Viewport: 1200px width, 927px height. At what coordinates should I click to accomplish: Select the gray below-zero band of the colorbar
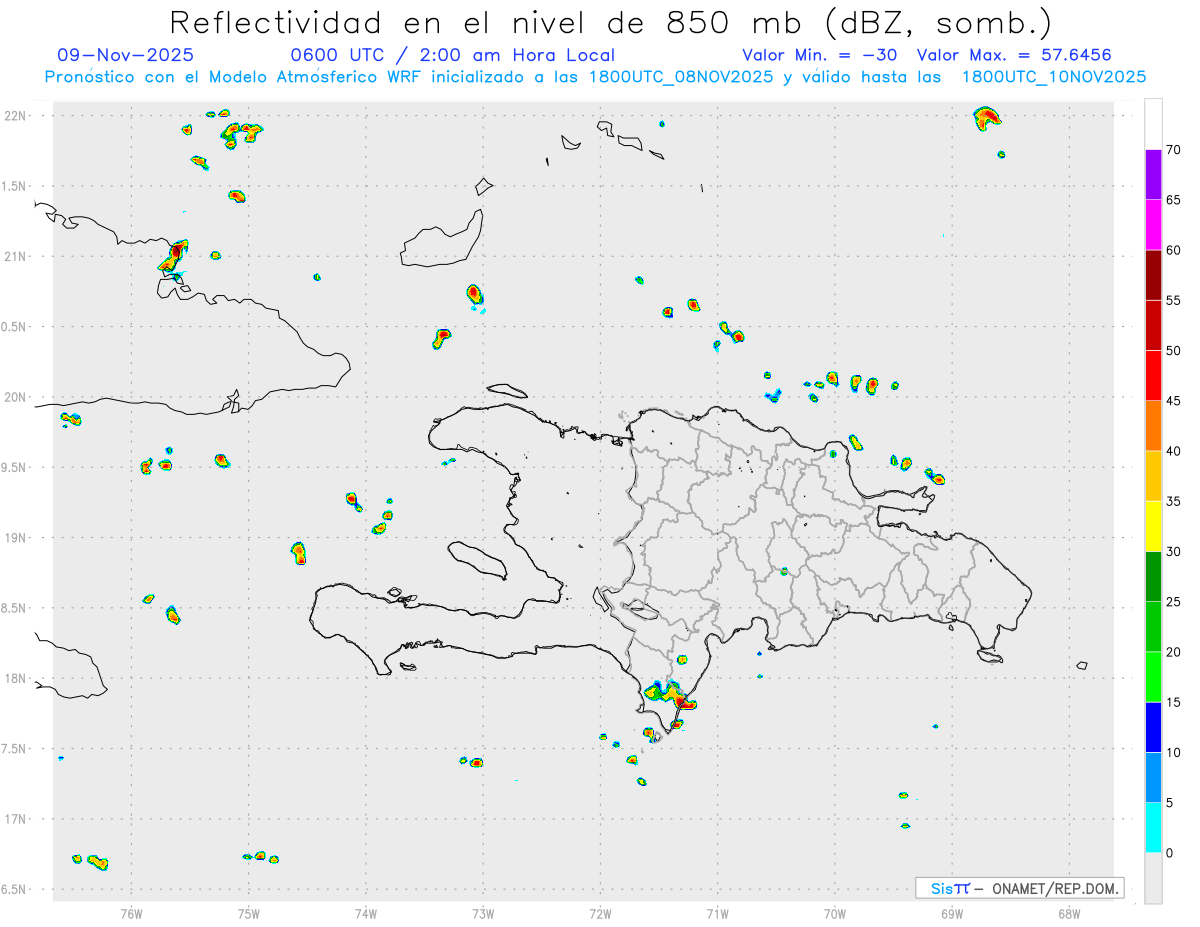click(x=1153, y=878)
